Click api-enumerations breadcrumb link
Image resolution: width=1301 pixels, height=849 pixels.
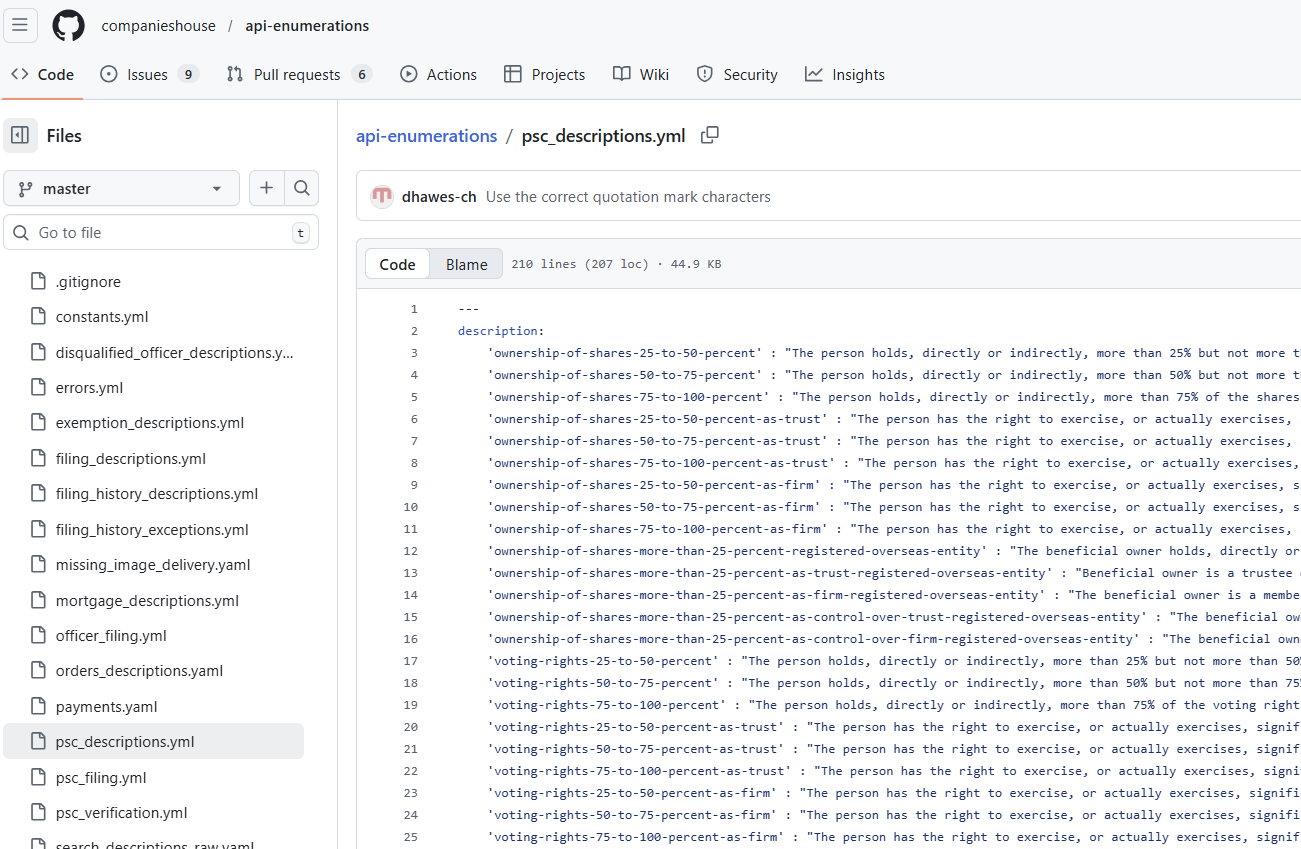(426, 136)
